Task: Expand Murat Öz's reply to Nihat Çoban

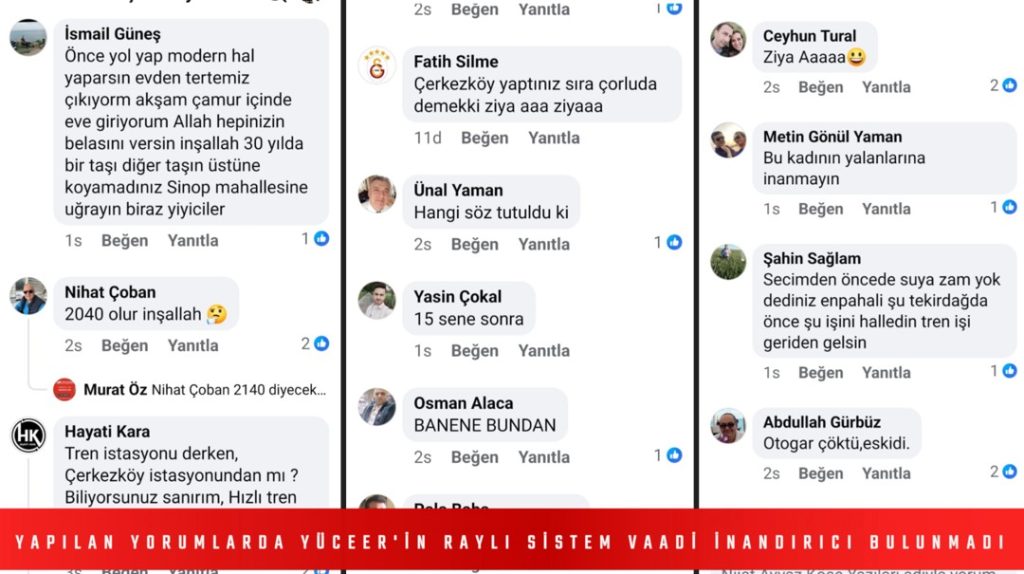Action: 204,390
